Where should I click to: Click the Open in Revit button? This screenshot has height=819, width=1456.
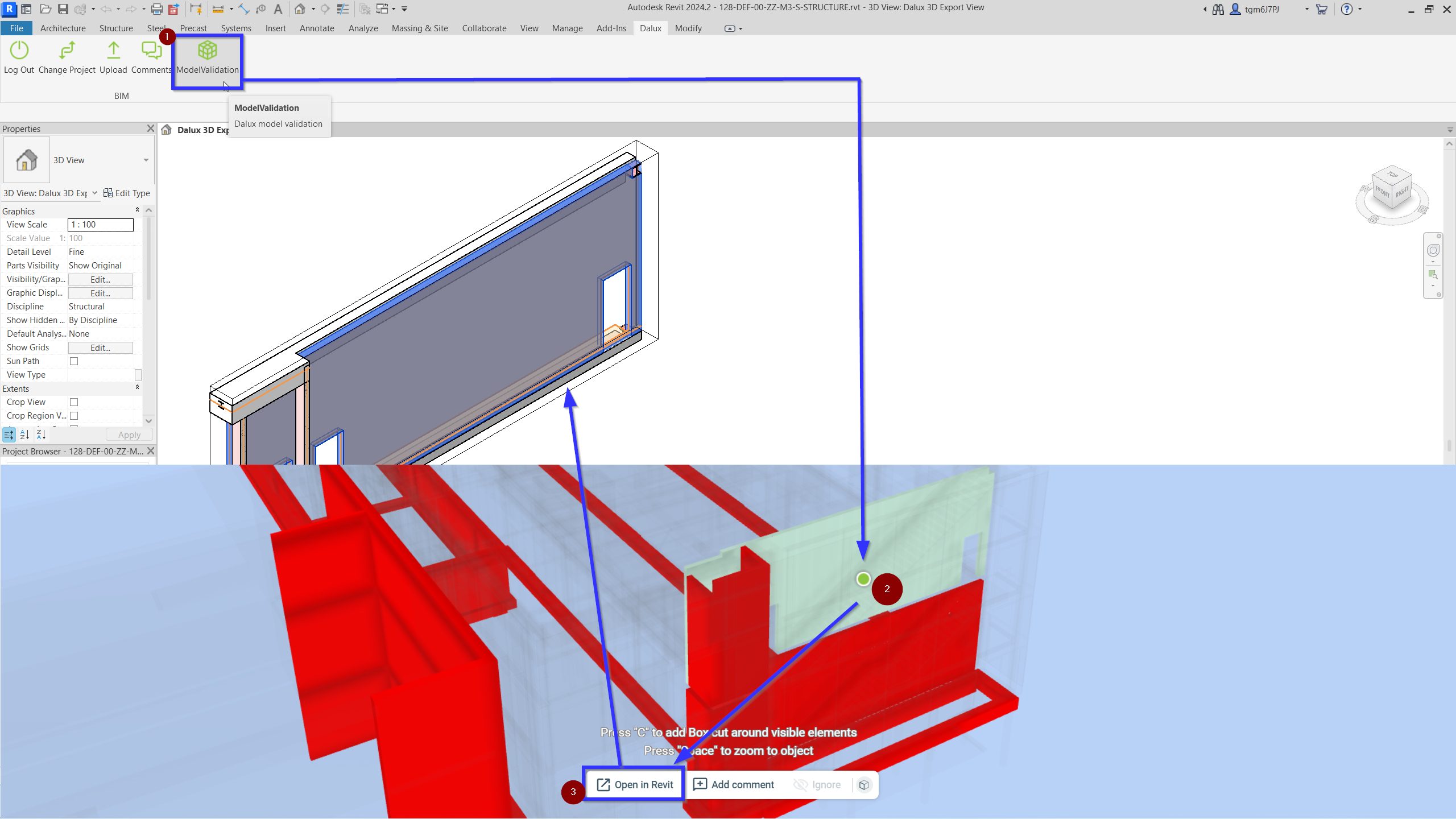[x=635, y=785]
